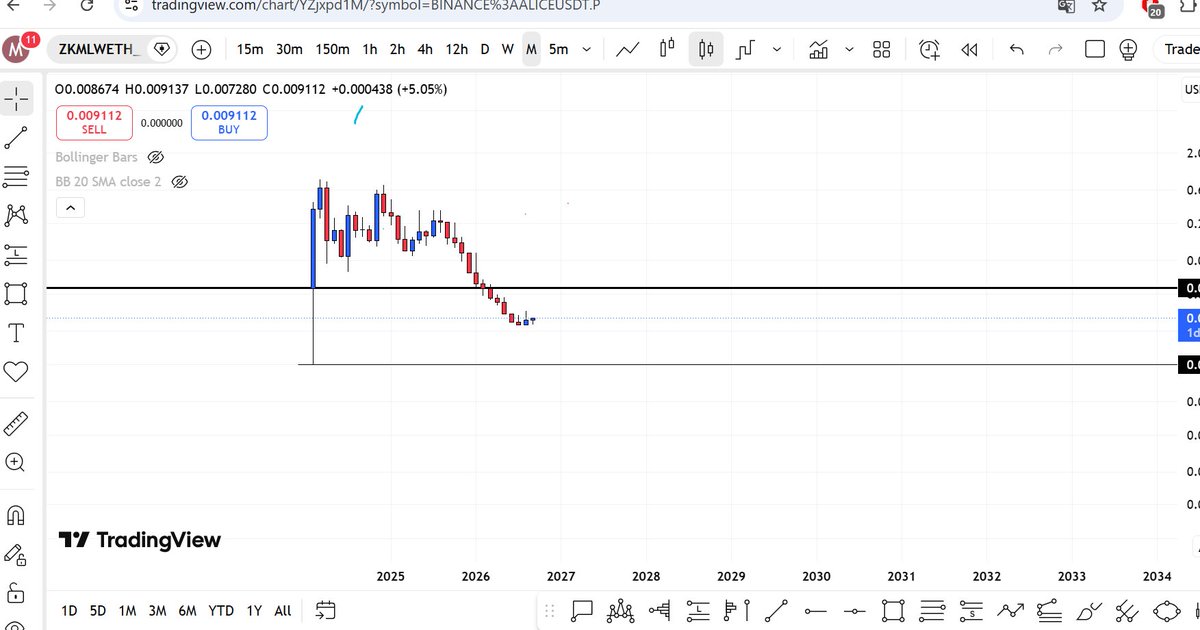Open the indicator templates grid
Screen dimensions: 1200x630
click(882, 49)
